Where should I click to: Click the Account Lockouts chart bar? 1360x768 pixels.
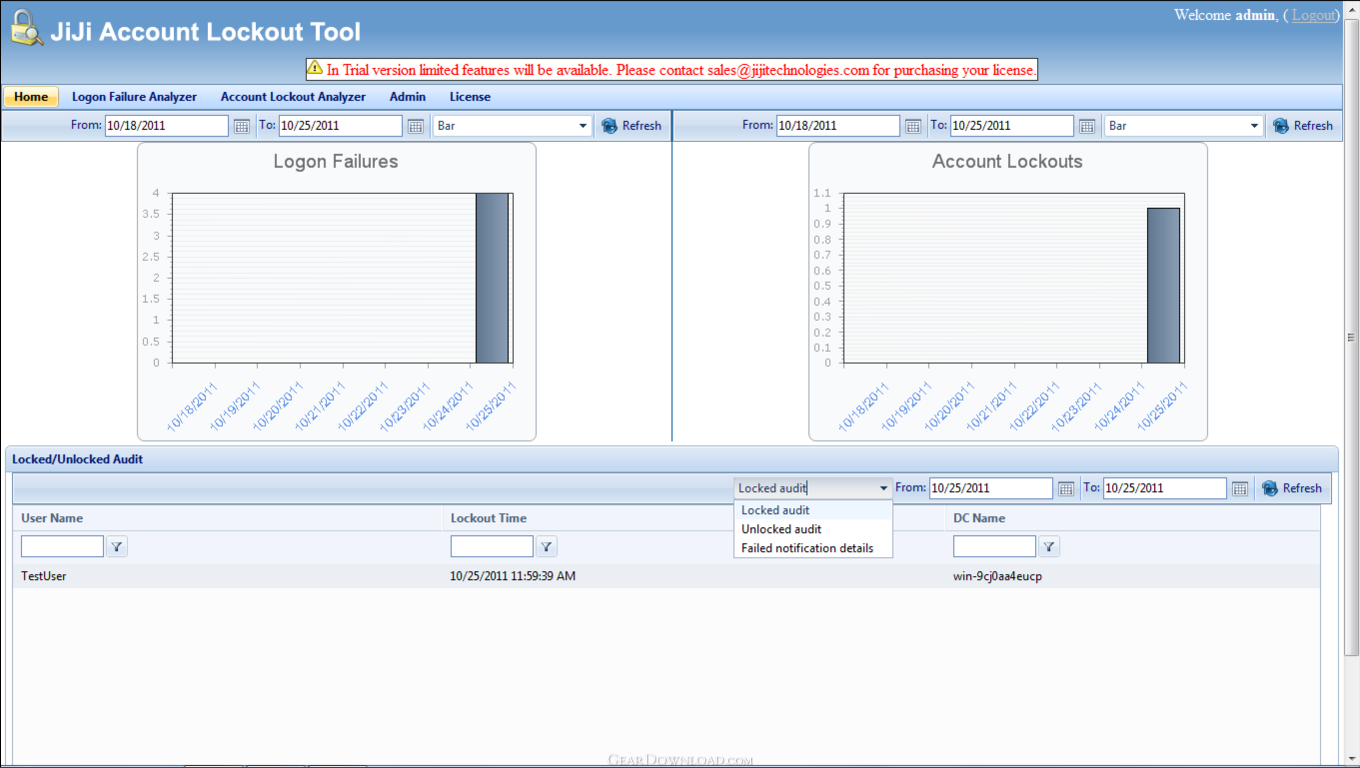coord(1163,285)
